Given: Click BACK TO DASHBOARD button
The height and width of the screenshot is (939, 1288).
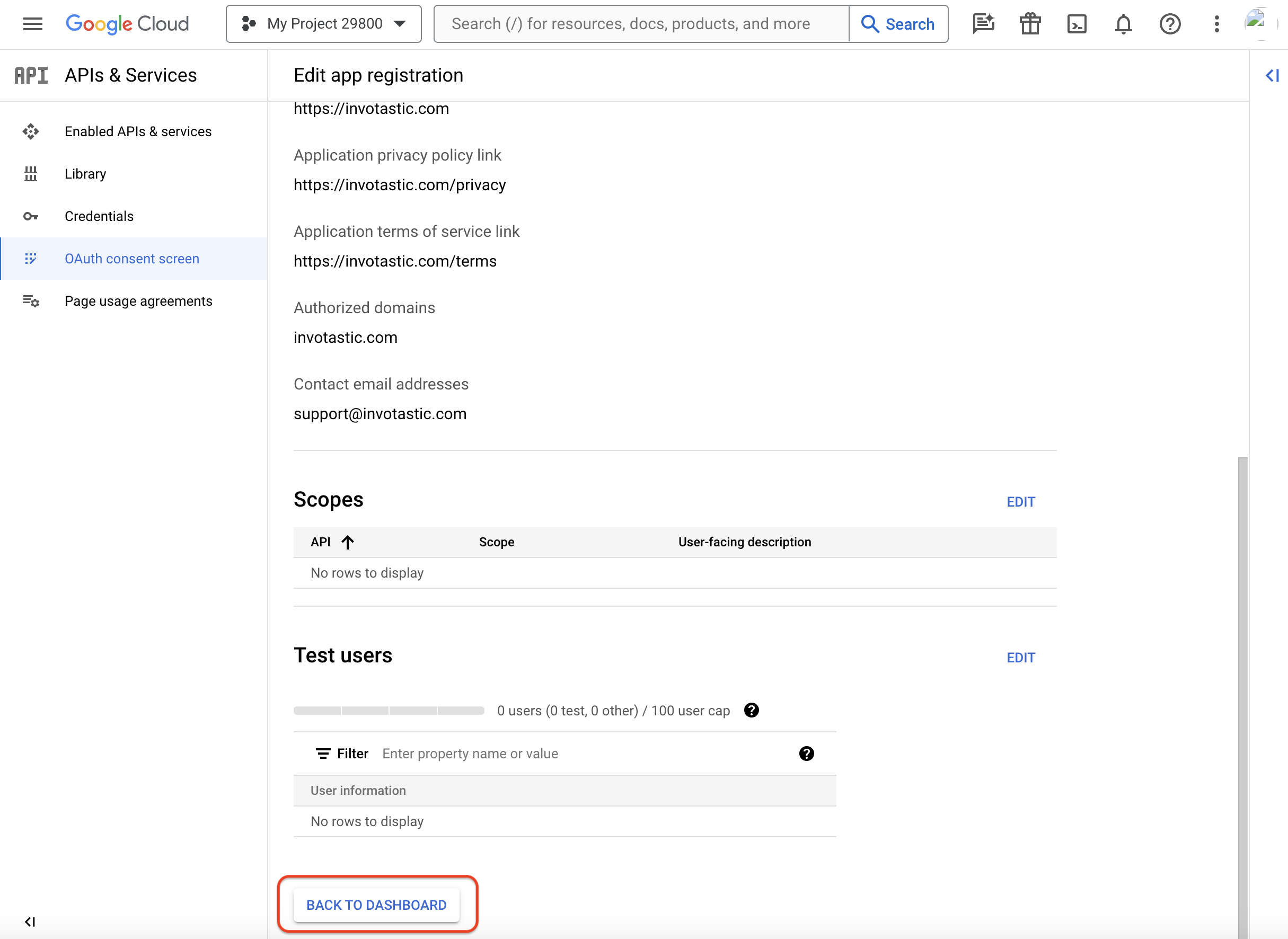Looking at the screenshot, I should [x=377, y=905].
